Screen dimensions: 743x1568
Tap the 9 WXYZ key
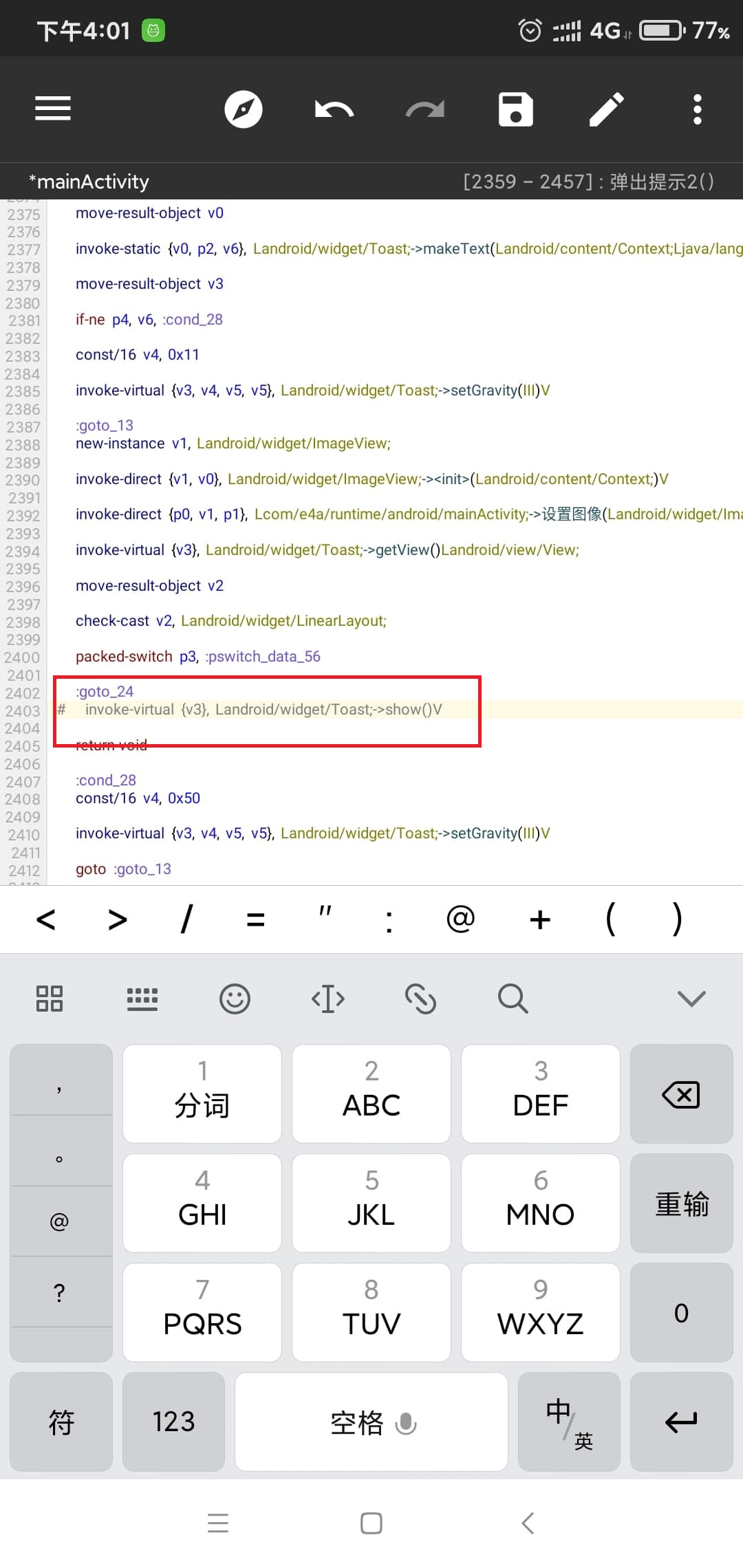[541, 1312]
